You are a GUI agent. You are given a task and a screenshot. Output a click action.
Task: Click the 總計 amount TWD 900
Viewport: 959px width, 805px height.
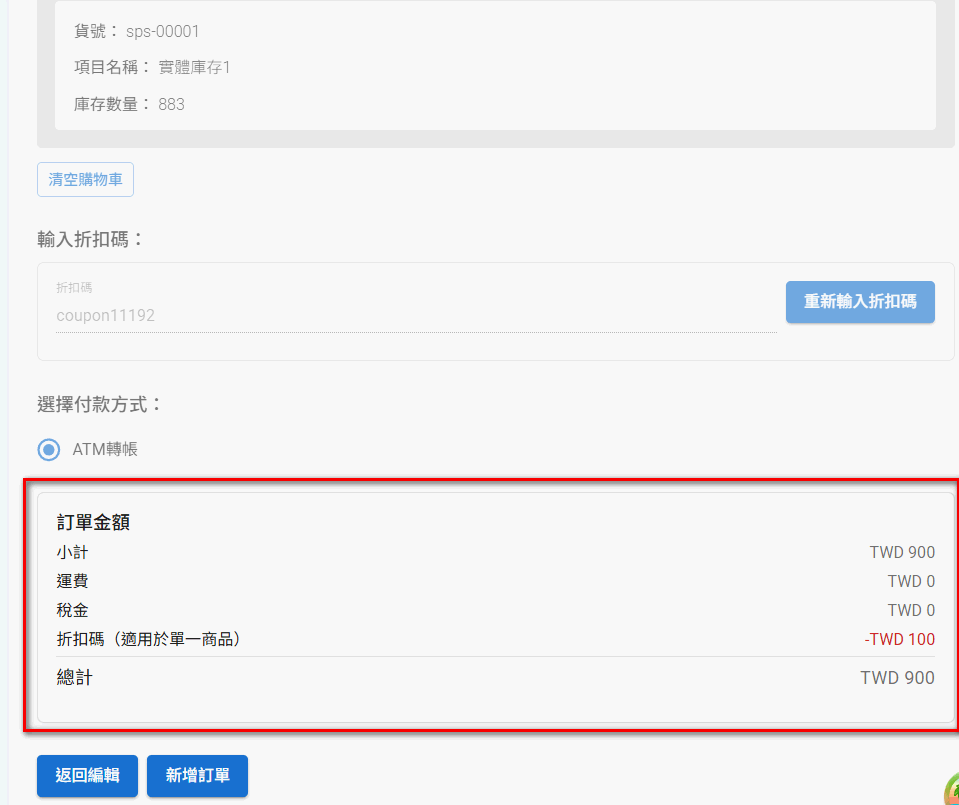pos(897,678)
